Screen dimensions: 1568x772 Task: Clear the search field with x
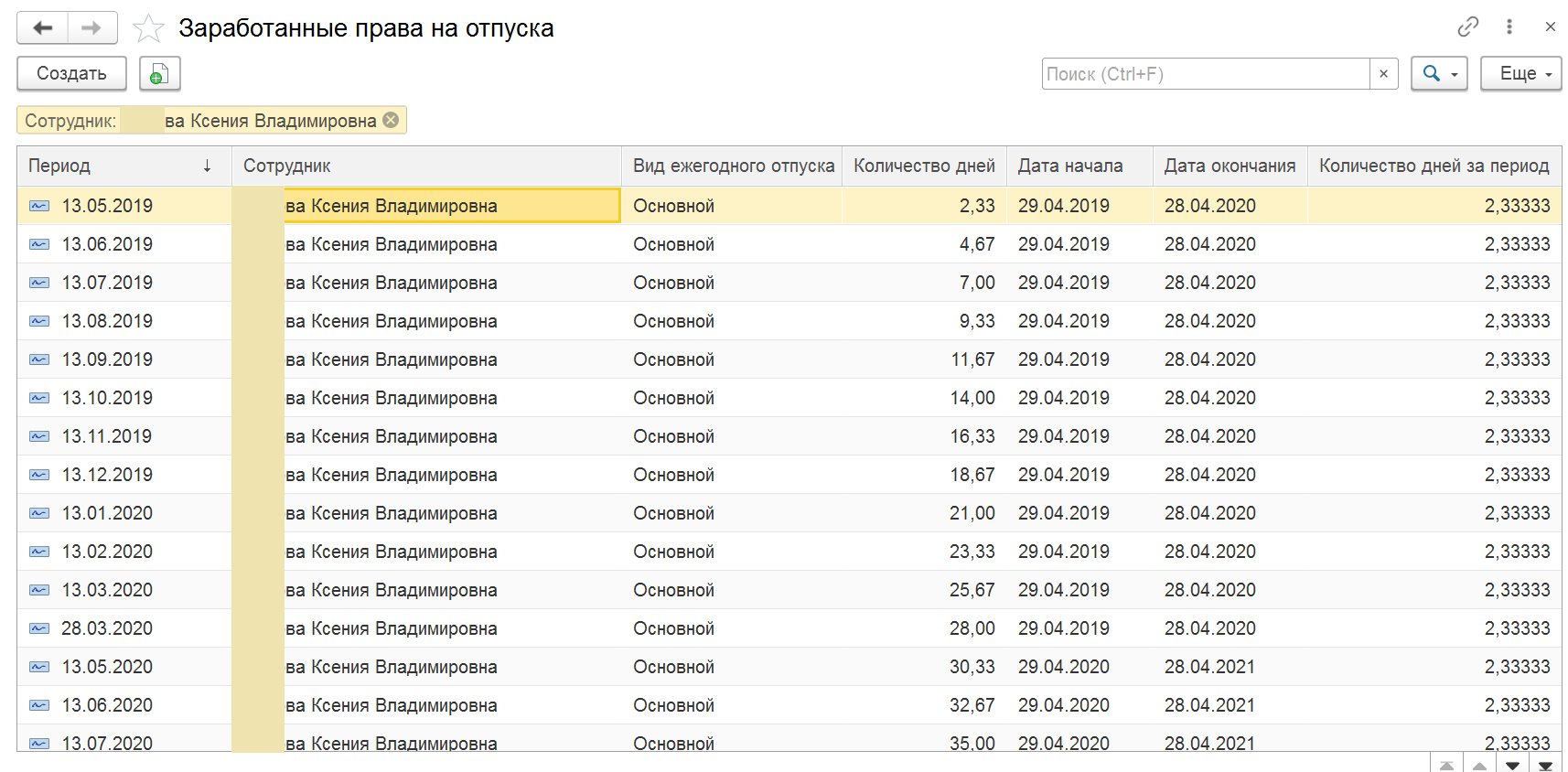coord(1383,74)
